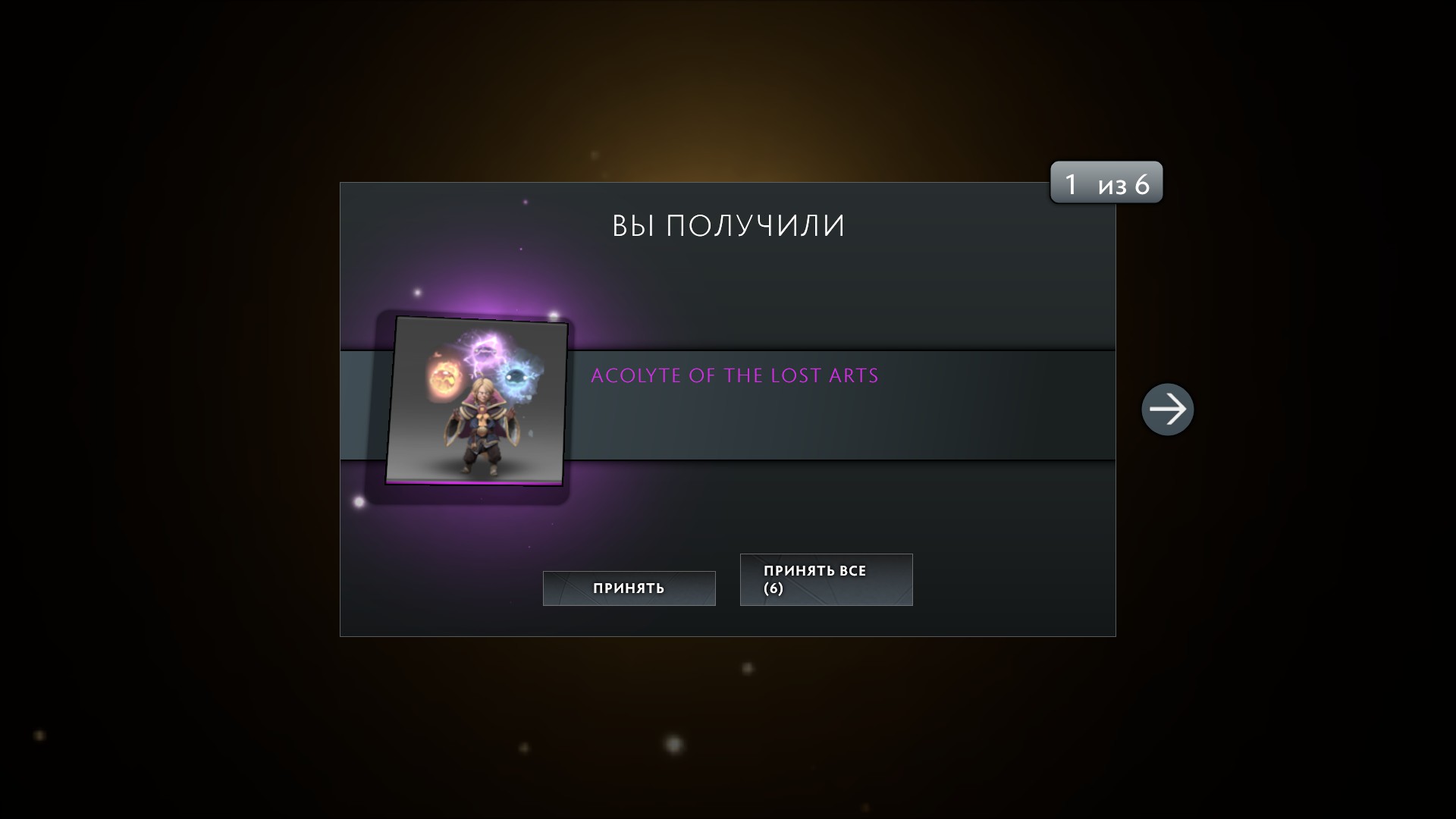Click the number 1 in the counter badge

coord(1071,184)
